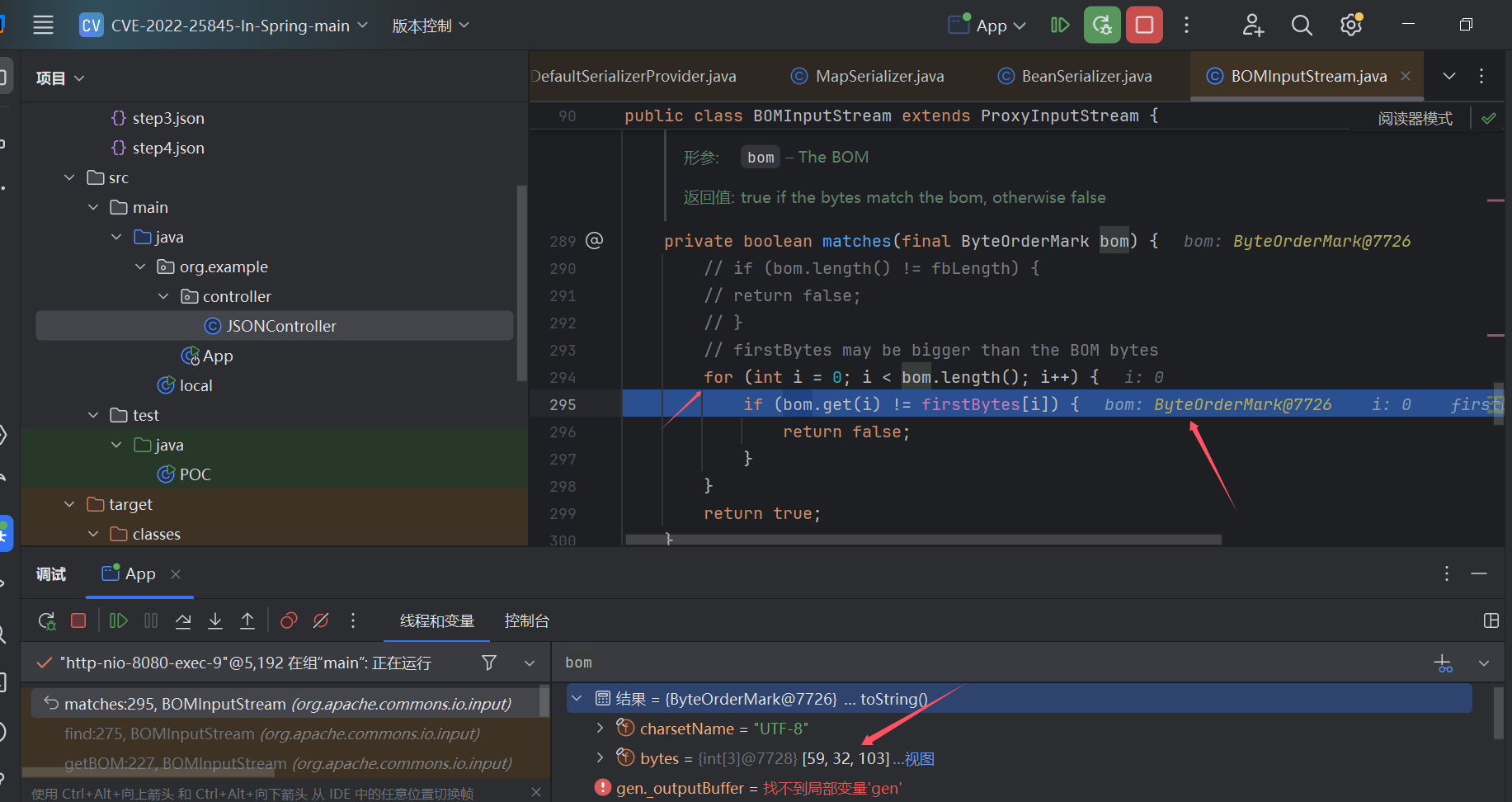Open the CVE-2022-25845-In-Spring-main project dropdown
The width and height of the screenshot is (1512, 802).
coord(224,26)
